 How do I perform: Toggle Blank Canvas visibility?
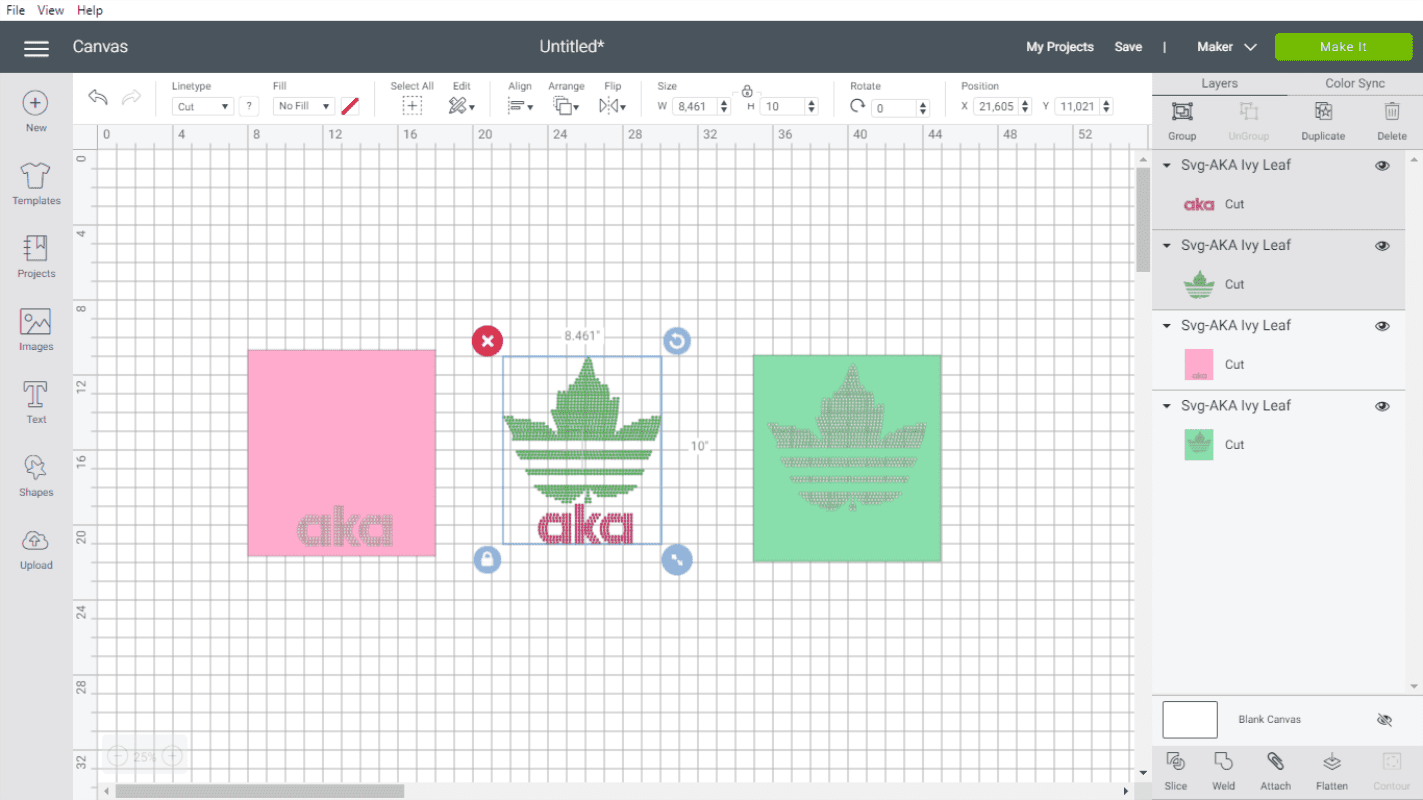click(x=1384, y=720)
